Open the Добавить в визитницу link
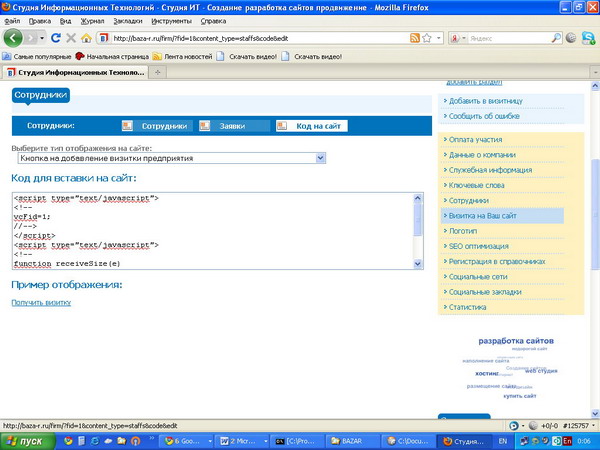The image size is (600, 450). (x=485, y=101)
